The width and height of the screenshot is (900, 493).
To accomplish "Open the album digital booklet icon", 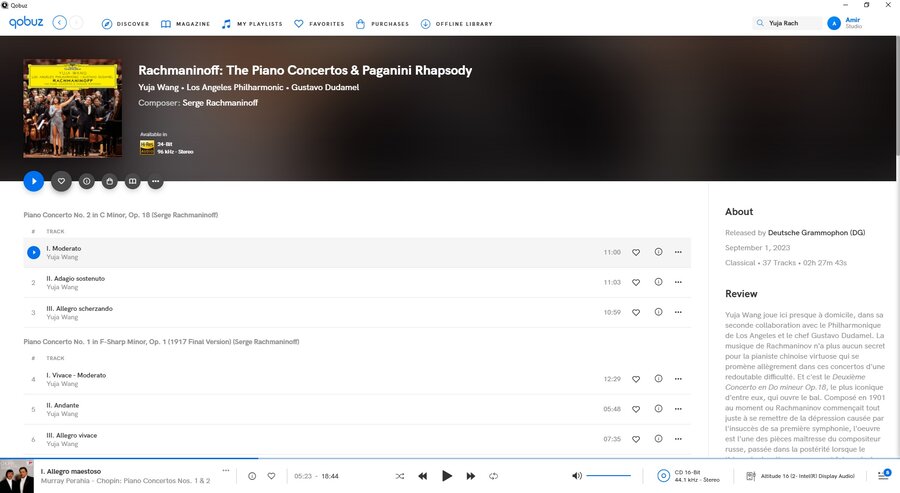I will point(133,181).
